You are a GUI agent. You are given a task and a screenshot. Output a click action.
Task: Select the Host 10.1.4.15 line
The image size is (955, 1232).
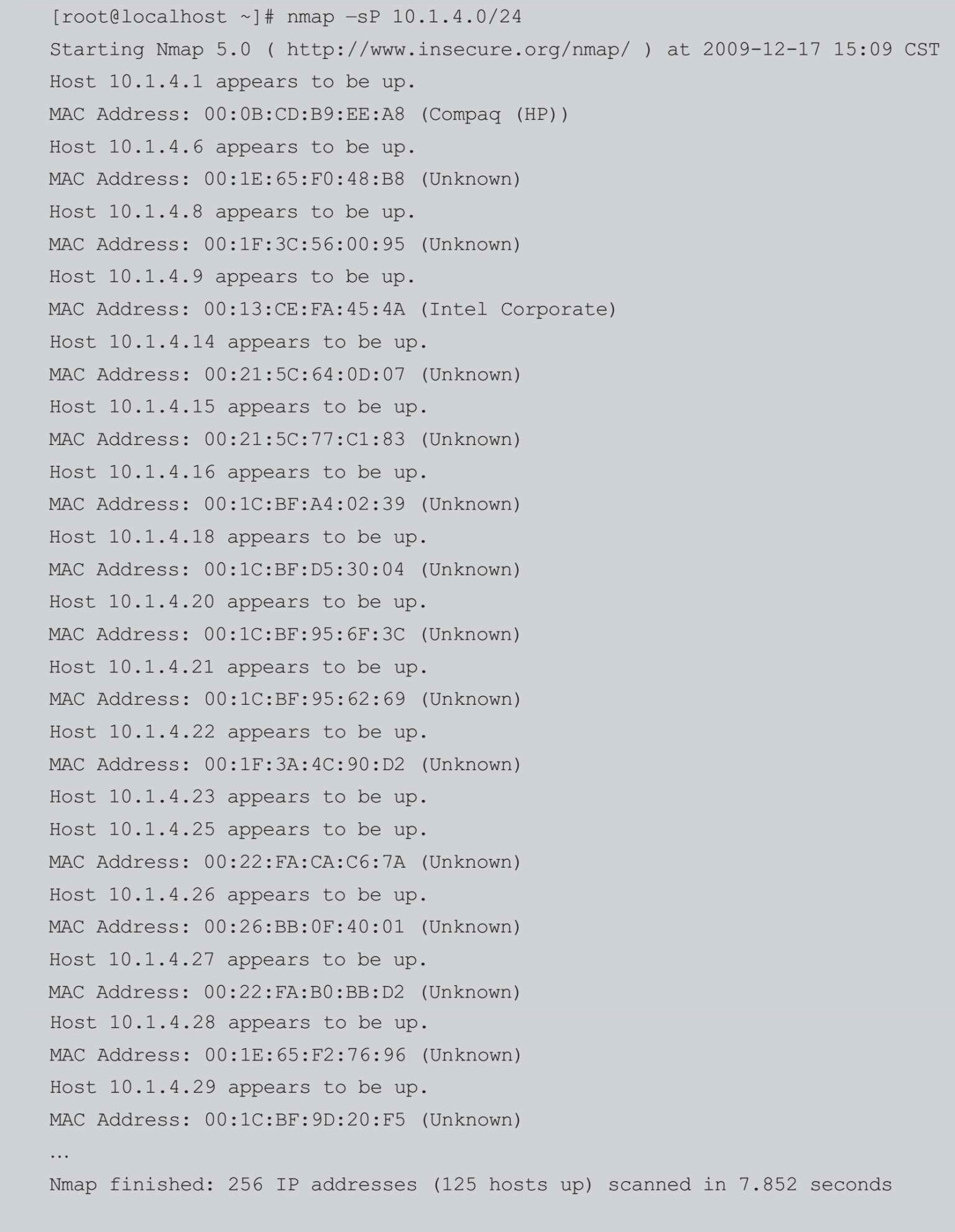tap(238, 407)
